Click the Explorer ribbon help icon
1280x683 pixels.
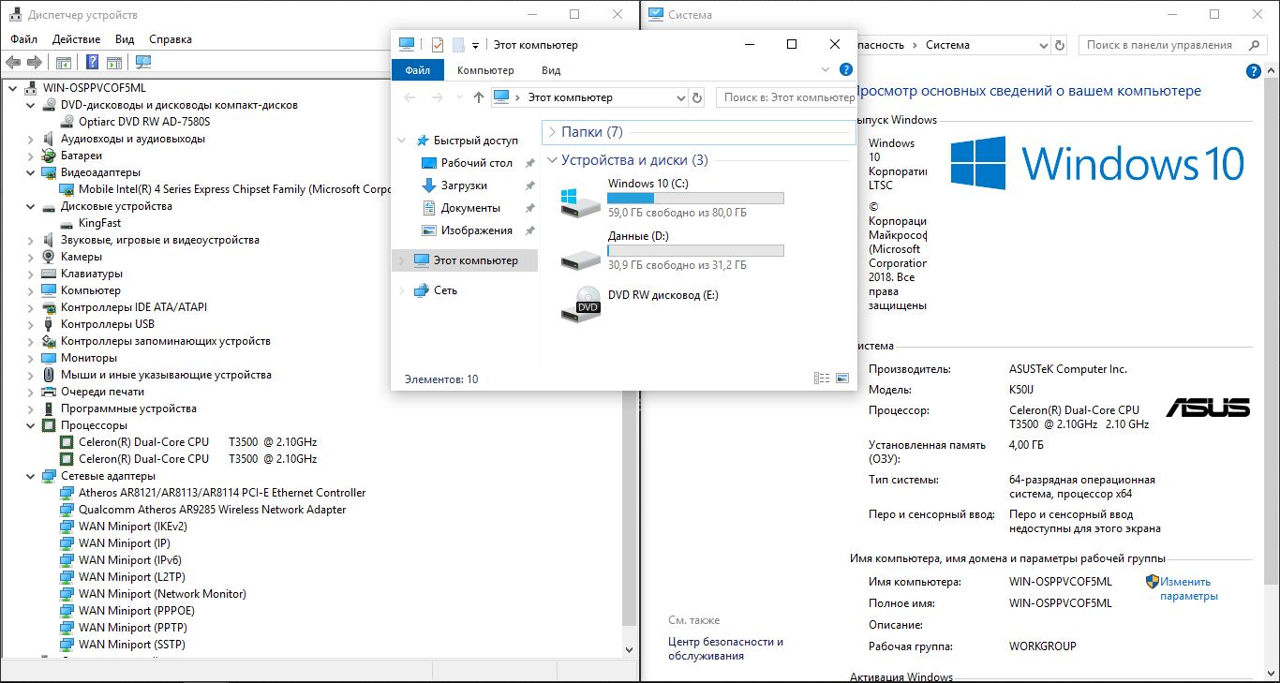[845, 70]
